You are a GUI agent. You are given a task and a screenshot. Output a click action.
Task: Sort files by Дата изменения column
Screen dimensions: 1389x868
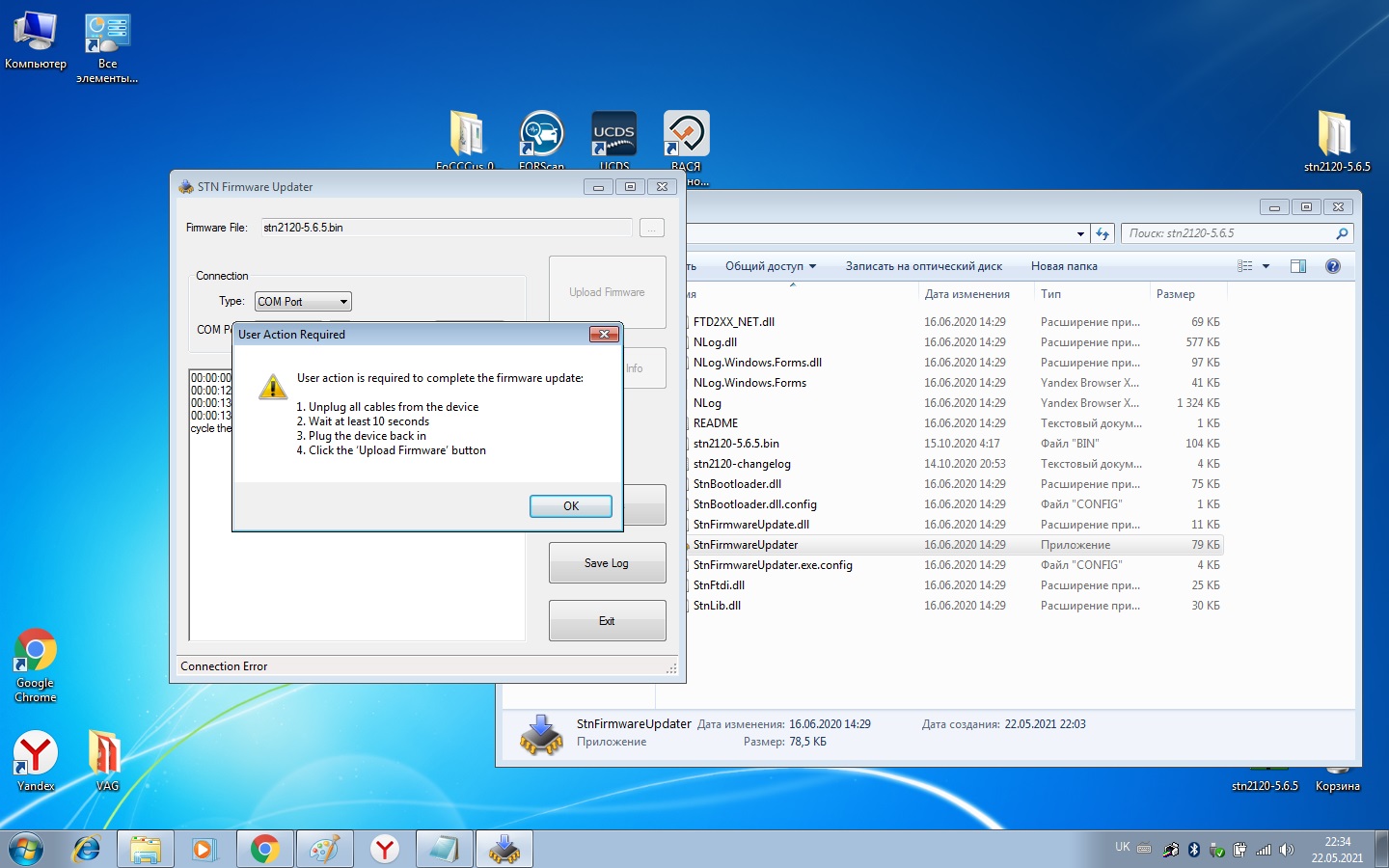(967, 294)
